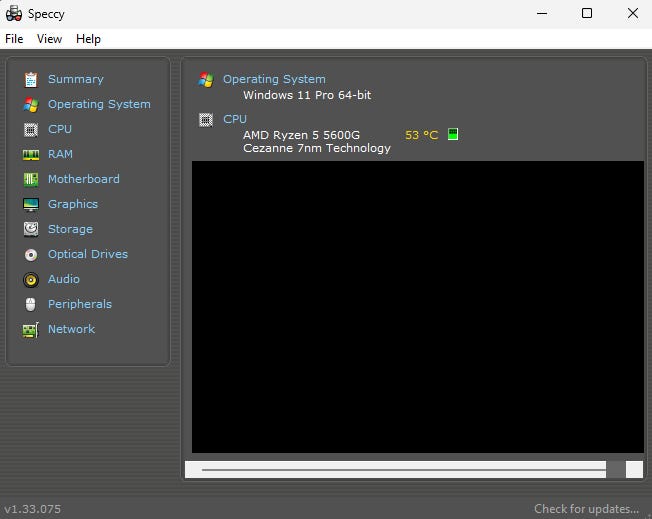Click the Graphics monitor icon
This screenshot has height=519, width=652.
[x=31, y=205]
